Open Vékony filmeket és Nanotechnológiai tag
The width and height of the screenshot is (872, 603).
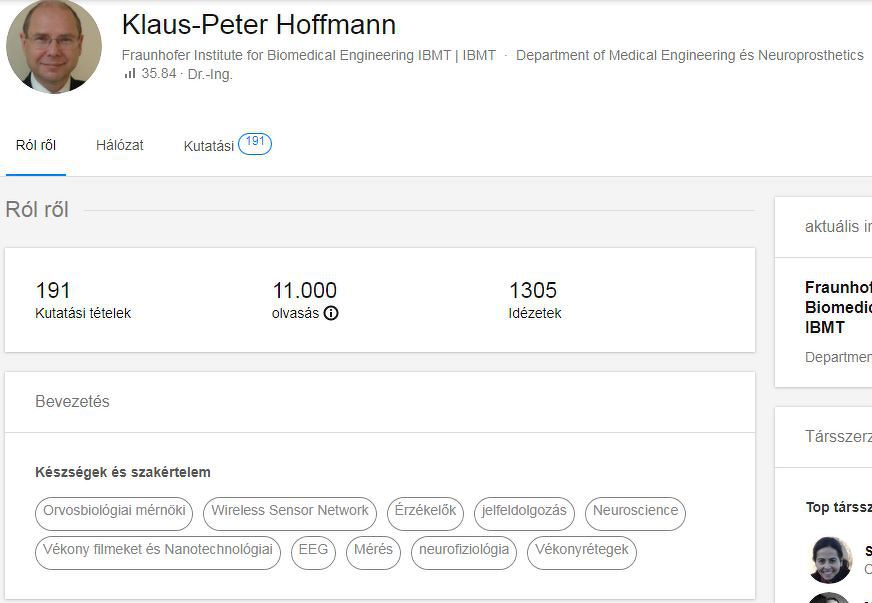[x=158, y=551]
